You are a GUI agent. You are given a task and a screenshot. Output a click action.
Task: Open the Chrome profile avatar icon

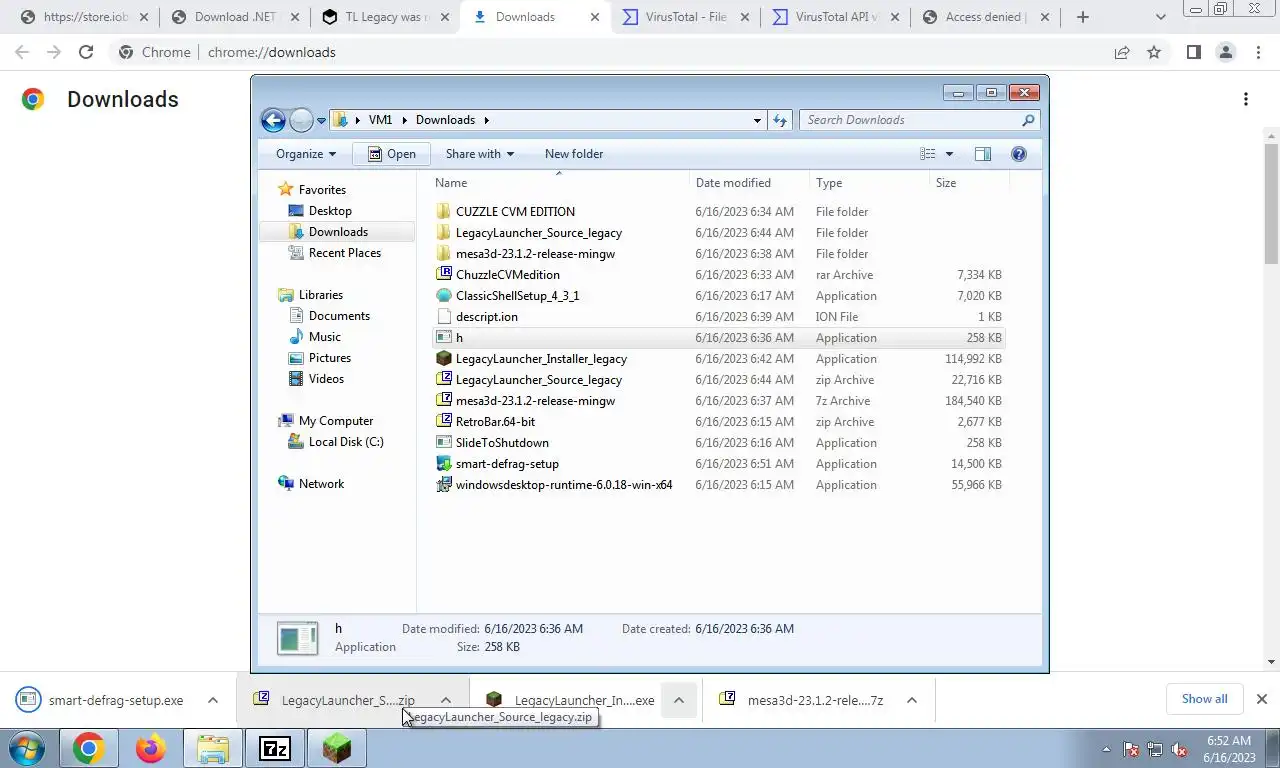1225,52
